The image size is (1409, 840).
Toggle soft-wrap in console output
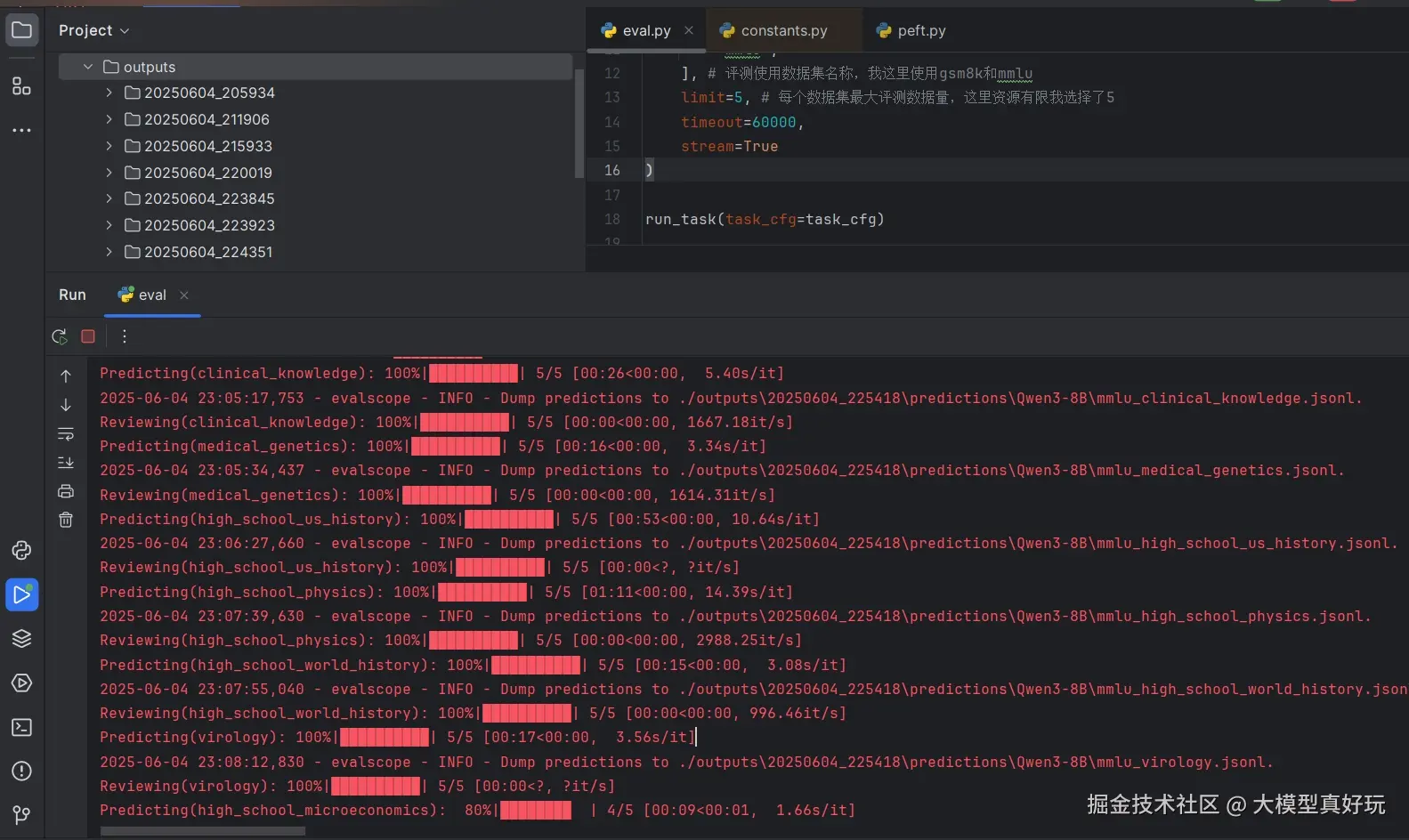coord(66,434)
